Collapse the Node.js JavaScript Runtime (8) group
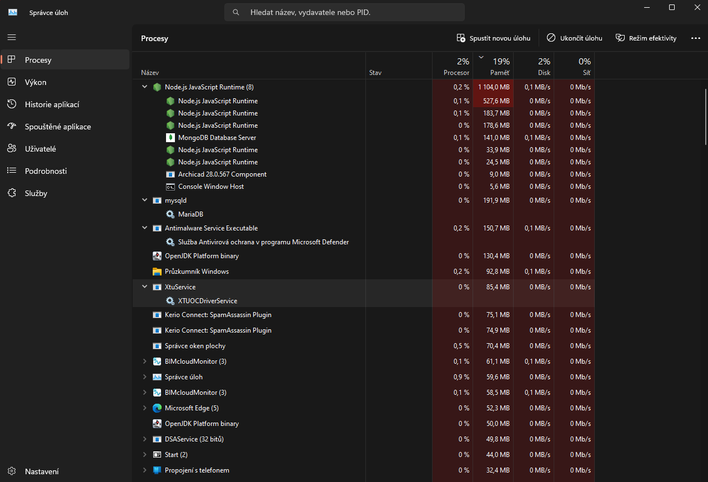Screen dimensions: 708x482 coord(144,87)
